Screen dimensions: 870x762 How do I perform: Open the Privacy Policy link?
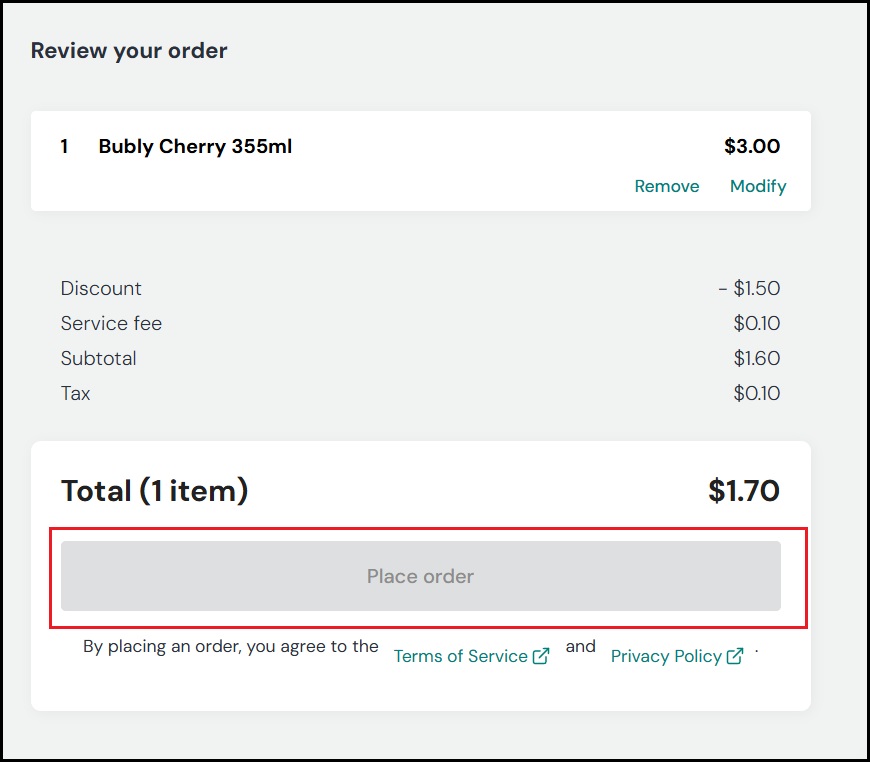666,656
